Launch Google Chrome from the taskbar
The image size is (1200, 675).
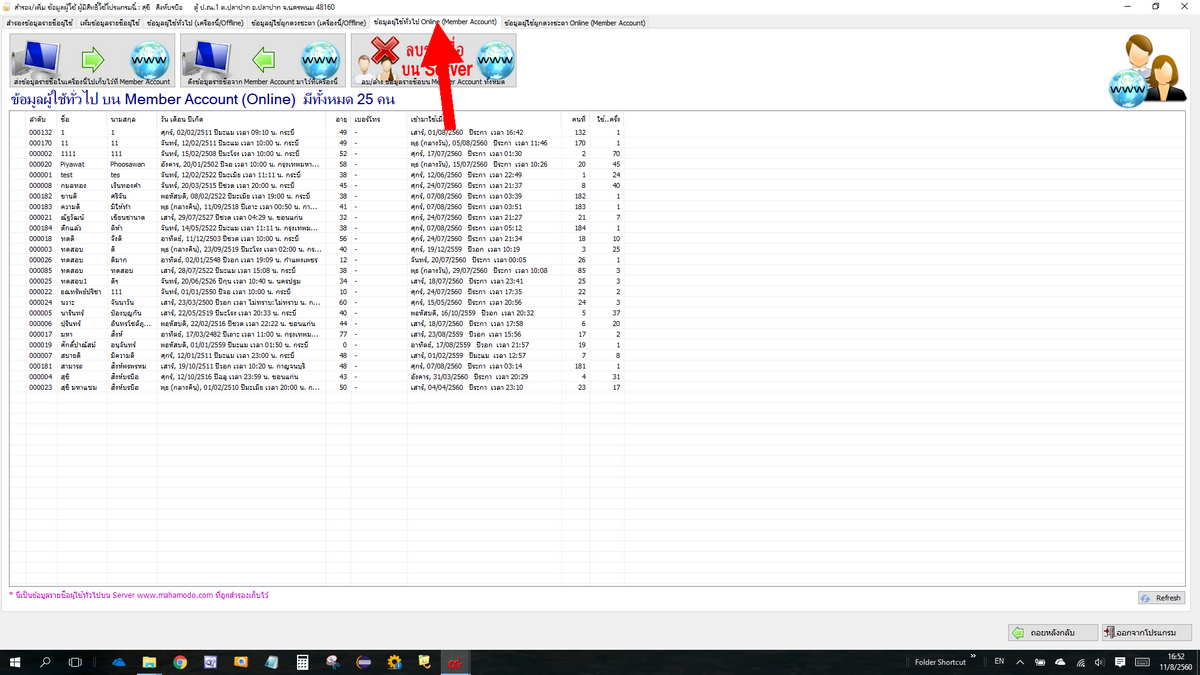180,662
